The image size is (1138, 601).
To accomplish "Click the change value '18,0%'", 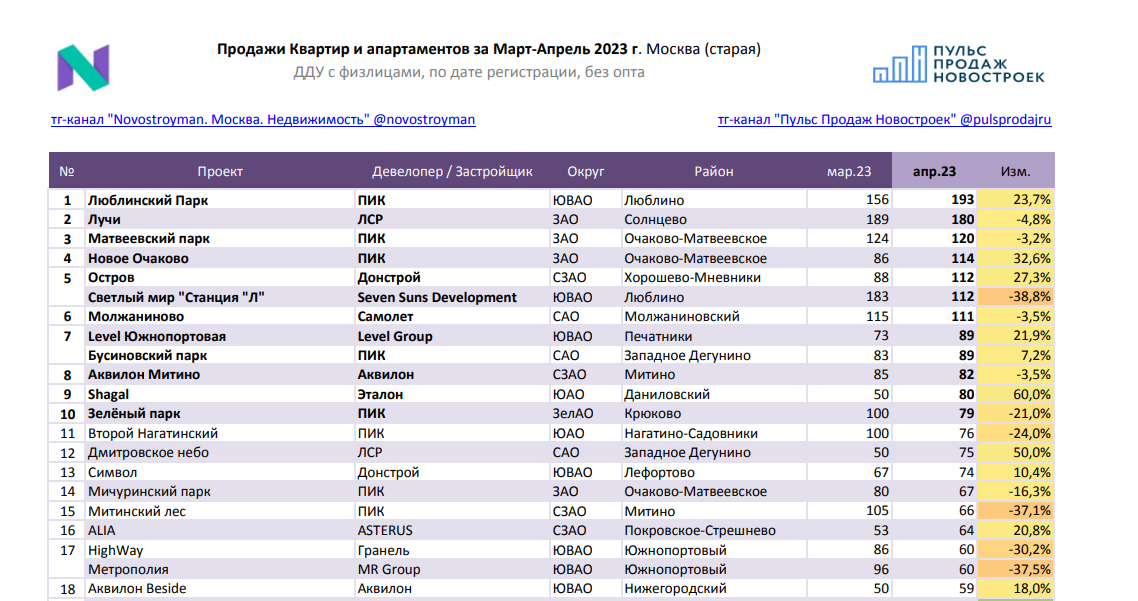I will 1031,589.
